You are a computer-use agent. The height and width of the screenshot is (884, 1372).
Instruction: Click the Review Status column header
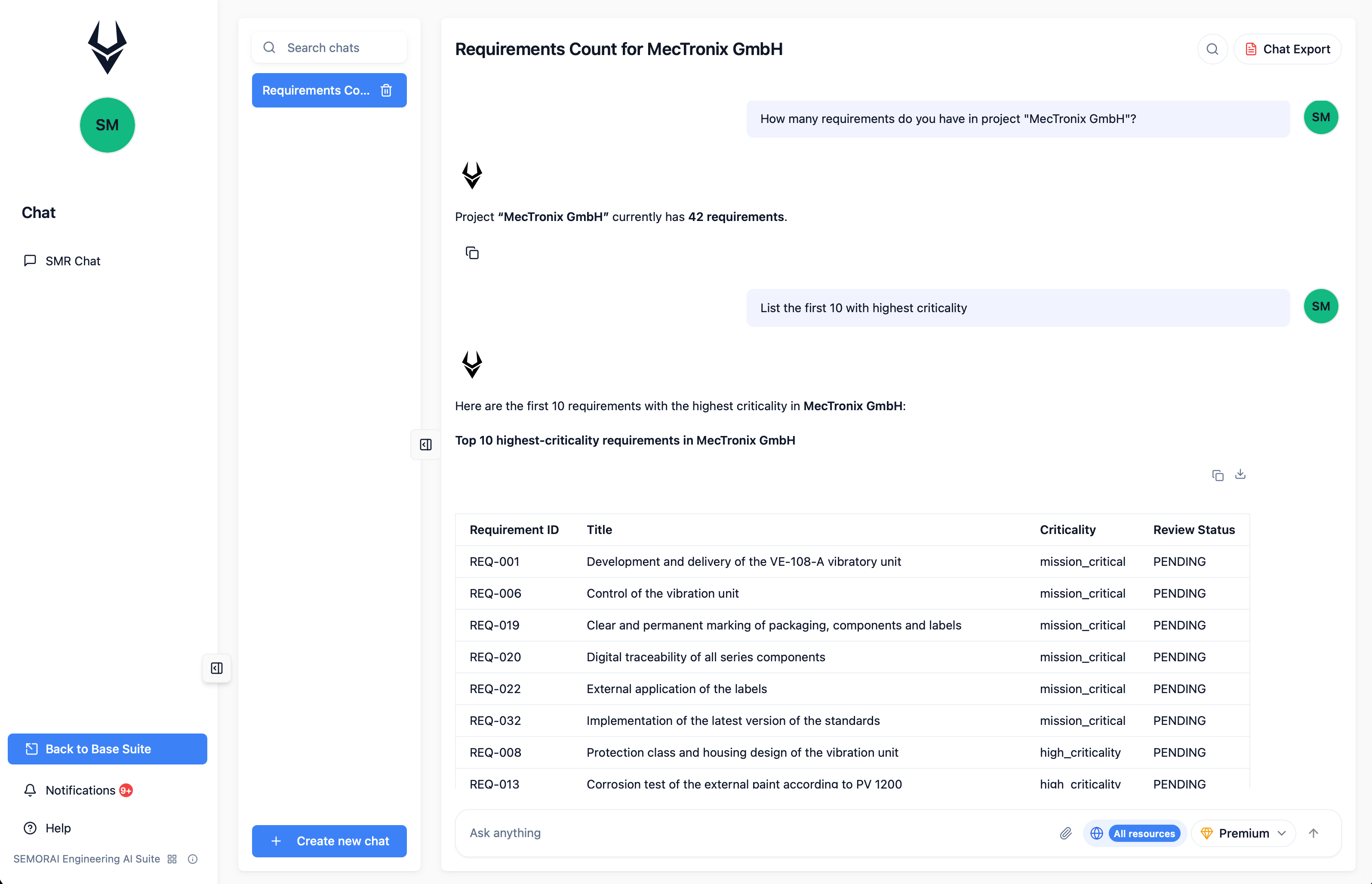click(1194, 529)
